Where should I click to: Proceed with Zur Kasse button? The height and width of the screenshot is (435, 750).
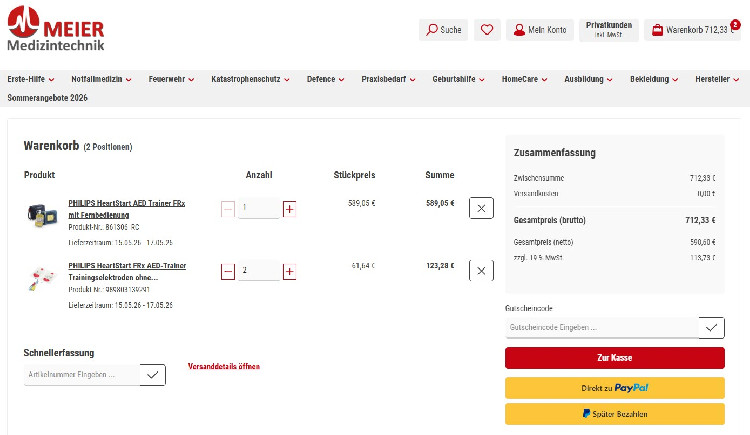pyautogui.click(x=615, y=358)
